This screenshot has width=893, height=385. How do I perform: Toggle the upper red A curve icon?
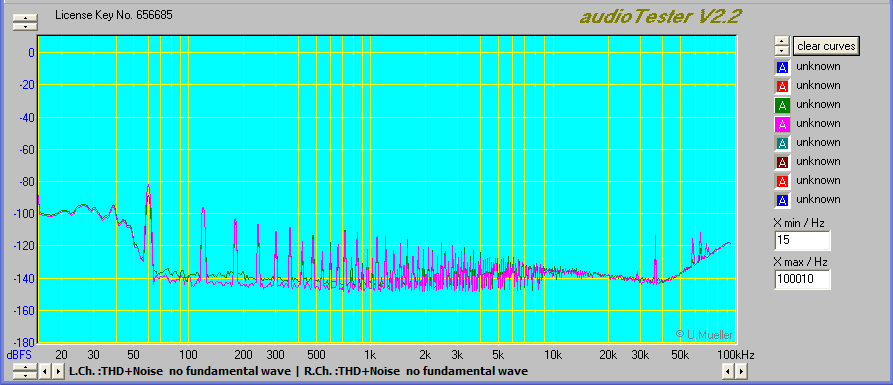point(783,86)
